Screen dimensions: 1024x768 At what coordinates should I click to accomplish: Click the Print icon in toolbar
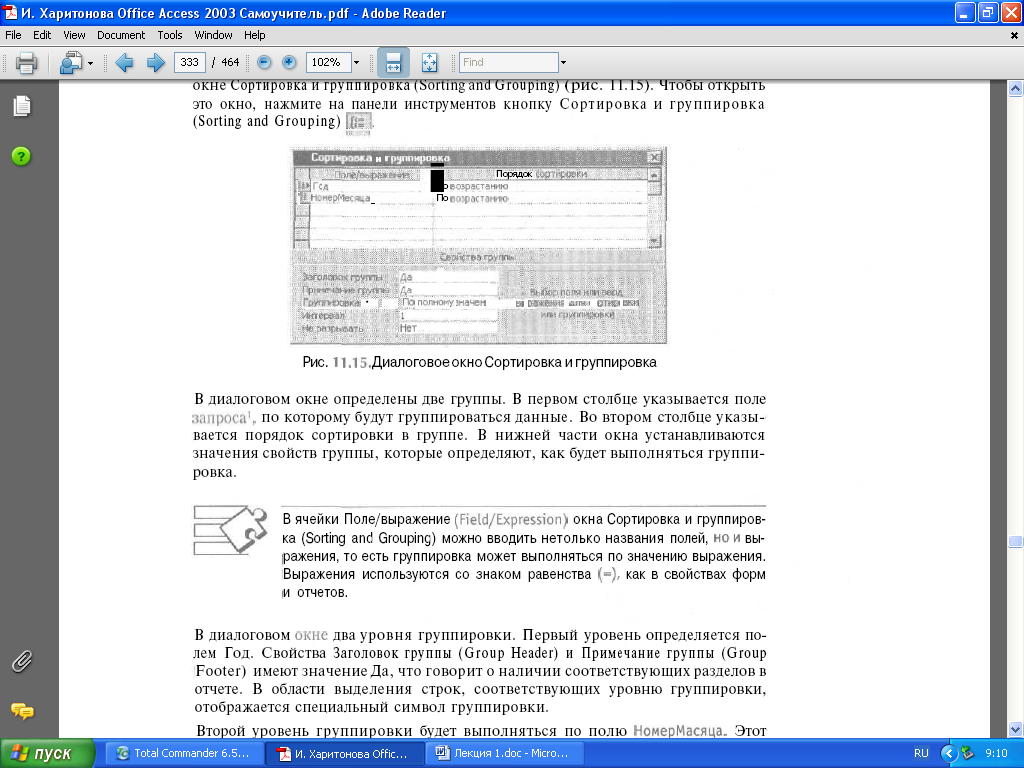26,63
